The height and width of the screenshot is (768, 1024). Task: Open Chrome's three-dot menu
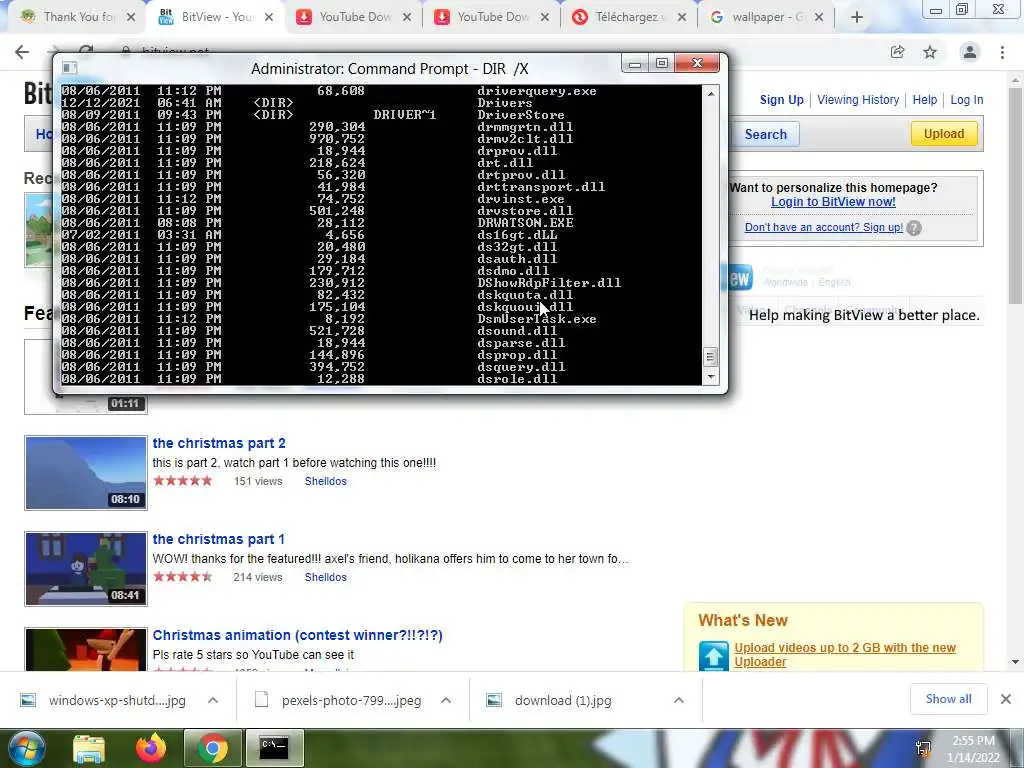point(1002,52)
